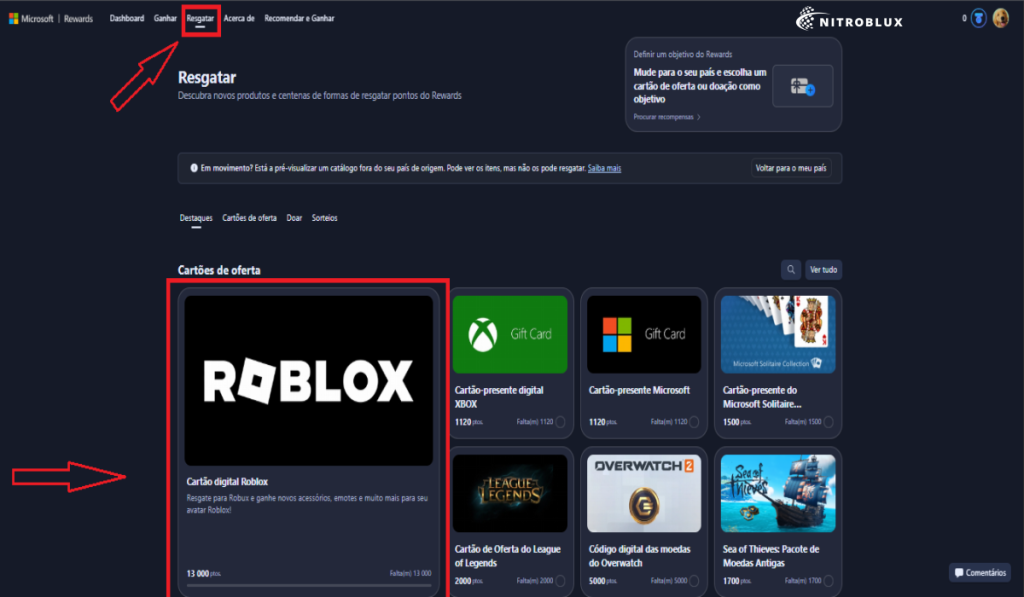Click the Saiba mais link

604,168
